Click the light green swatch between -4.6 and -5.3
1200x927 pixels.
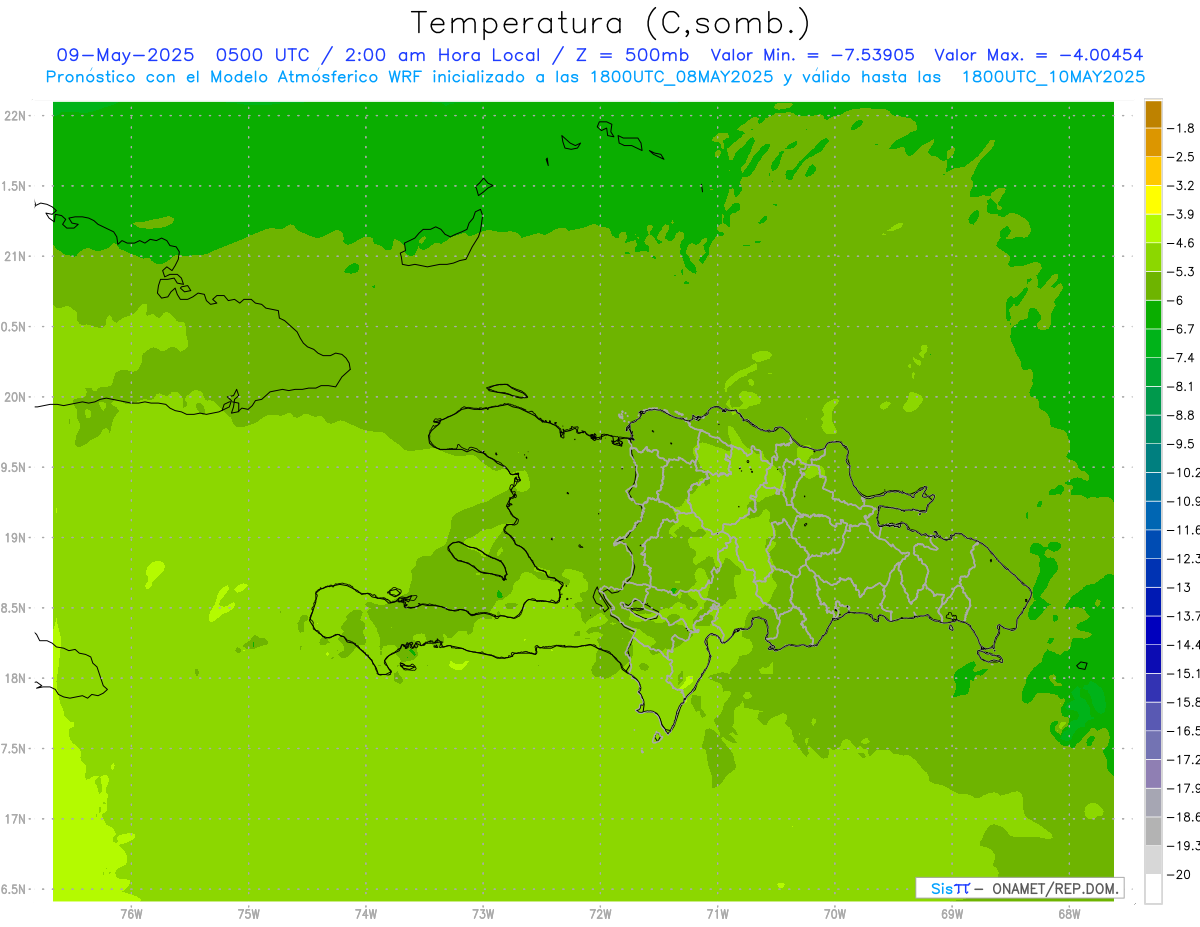click(x=1153, y=257)
